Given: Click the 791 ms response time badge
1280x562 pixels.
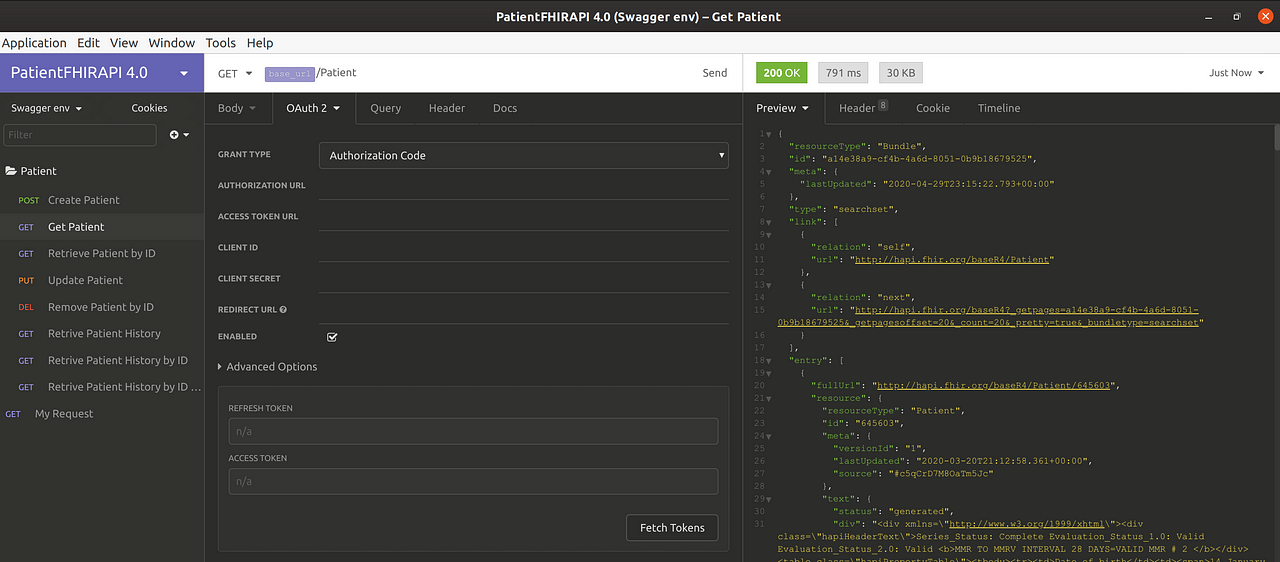Looking at the screenshot, I should coord(843,73).
